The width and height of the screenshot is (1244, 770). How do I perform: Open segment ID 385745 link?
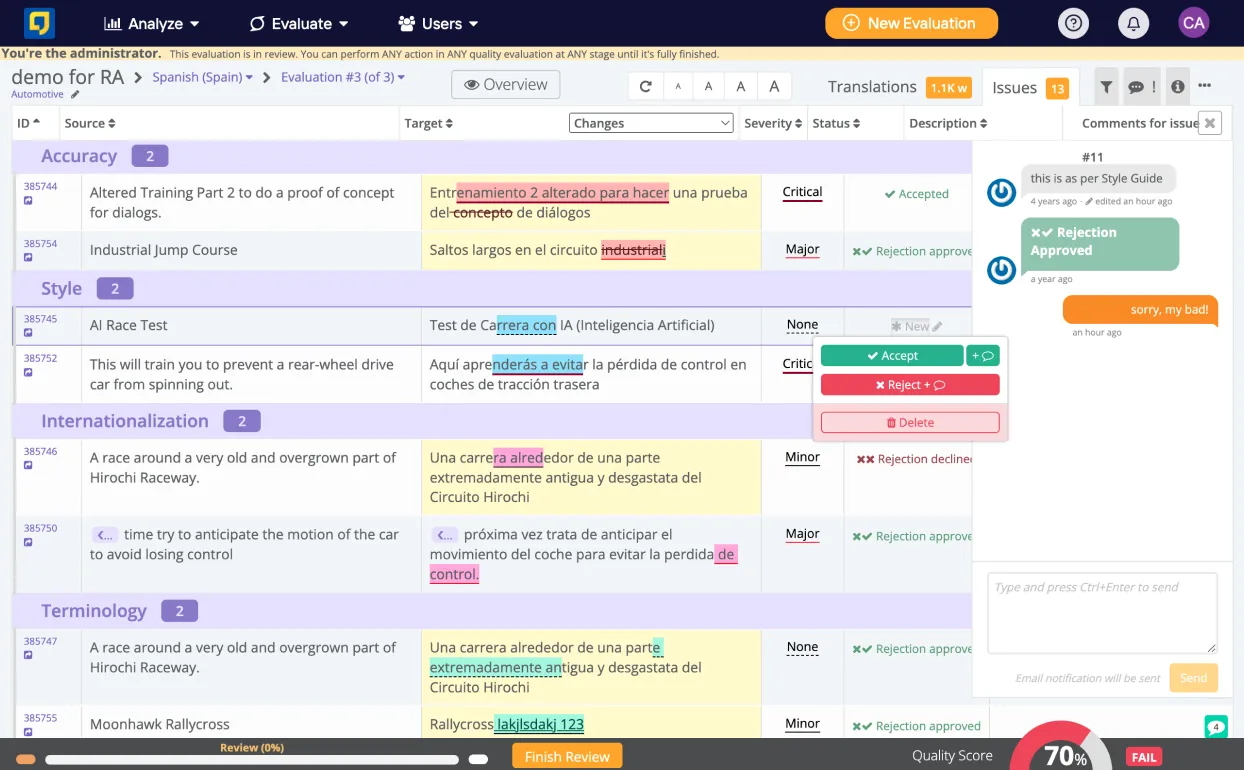pos(40,319)
